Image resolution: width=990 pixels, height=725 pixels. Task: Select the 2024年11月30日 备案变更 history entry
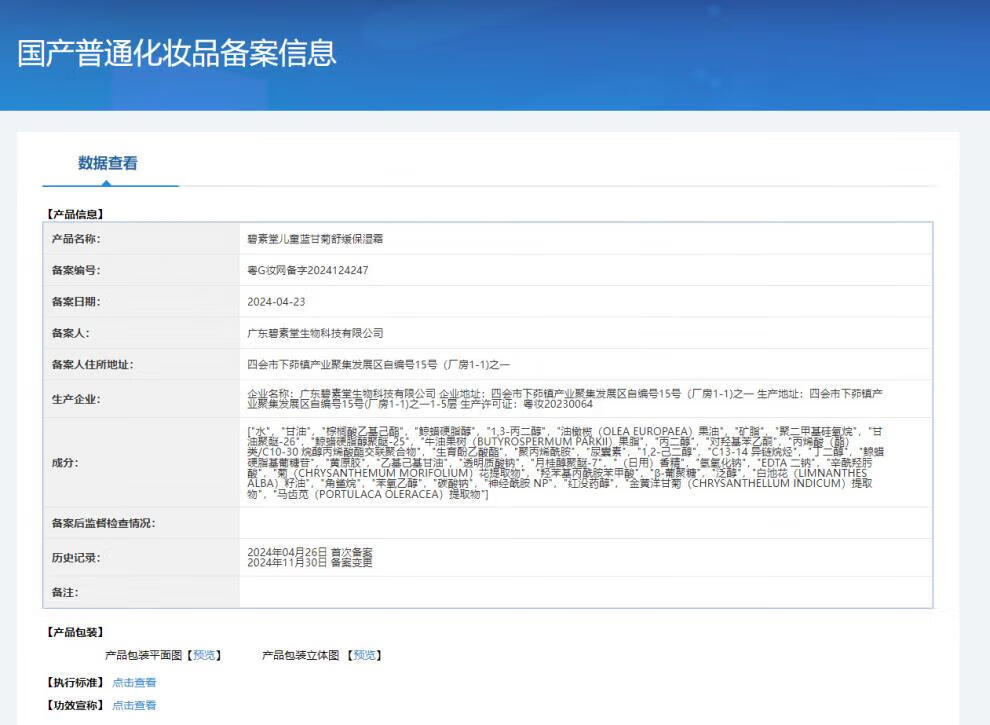309,563
